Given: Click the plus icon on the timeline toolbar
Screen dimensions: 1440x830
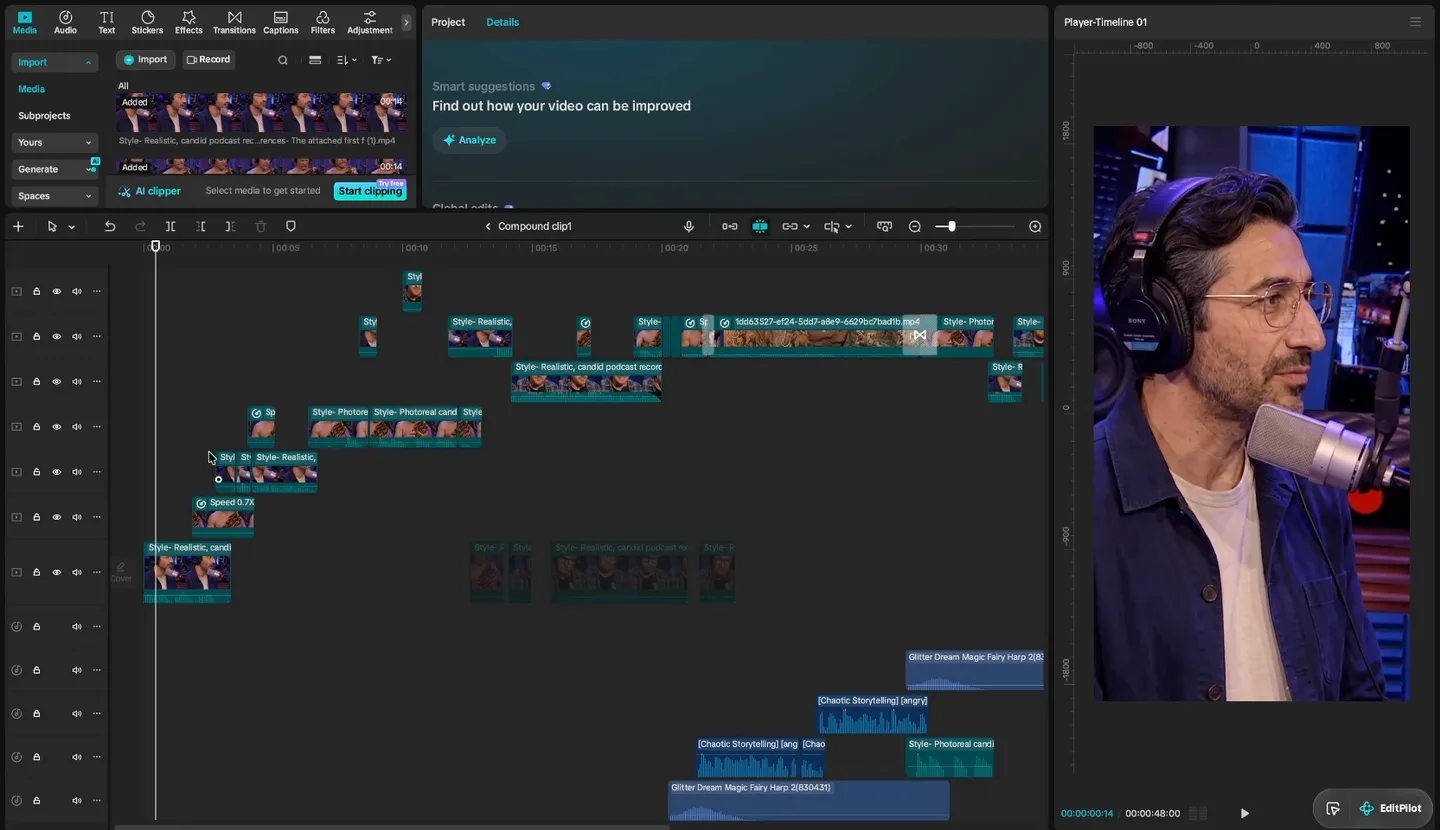Looking at the screenshot, I should [18, 227].
